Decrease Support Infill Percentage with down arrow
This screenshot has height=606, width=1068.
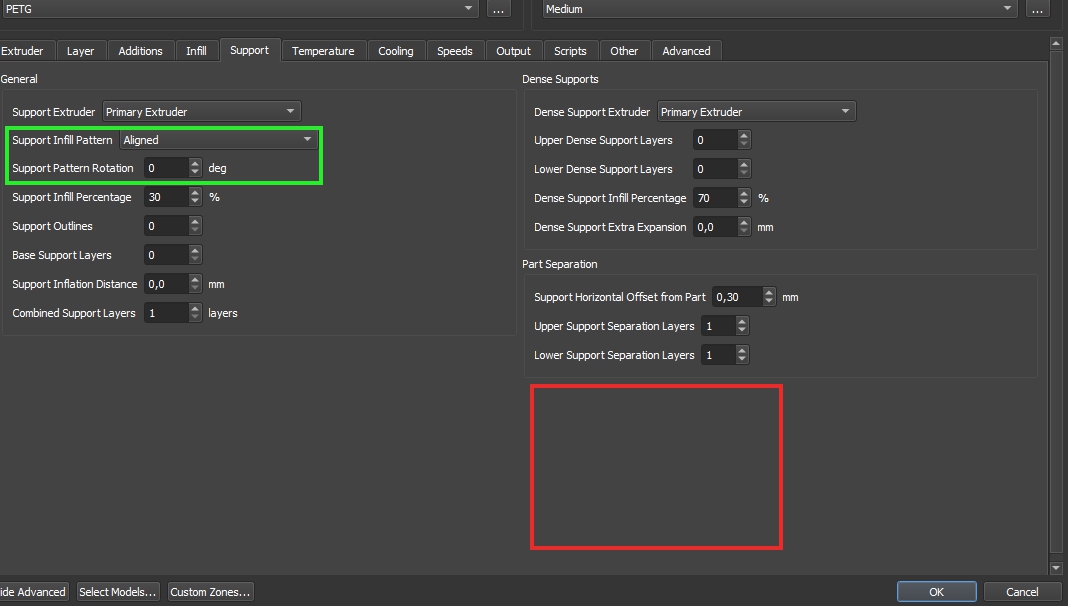[195, 202]
